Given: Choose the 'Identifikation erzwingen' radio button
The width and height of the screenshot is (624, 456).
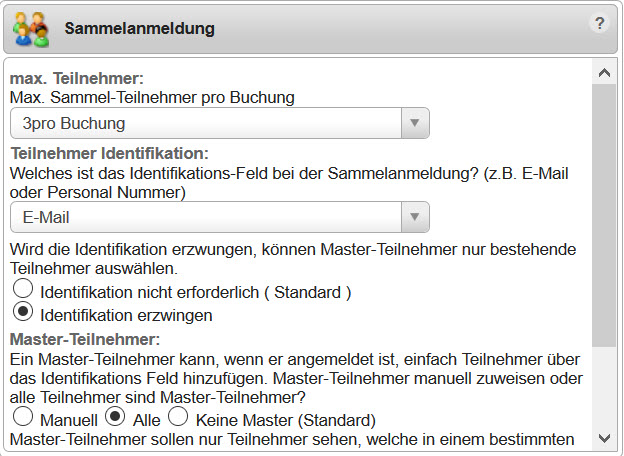Looking at the screenshot, I should (22, 312).
